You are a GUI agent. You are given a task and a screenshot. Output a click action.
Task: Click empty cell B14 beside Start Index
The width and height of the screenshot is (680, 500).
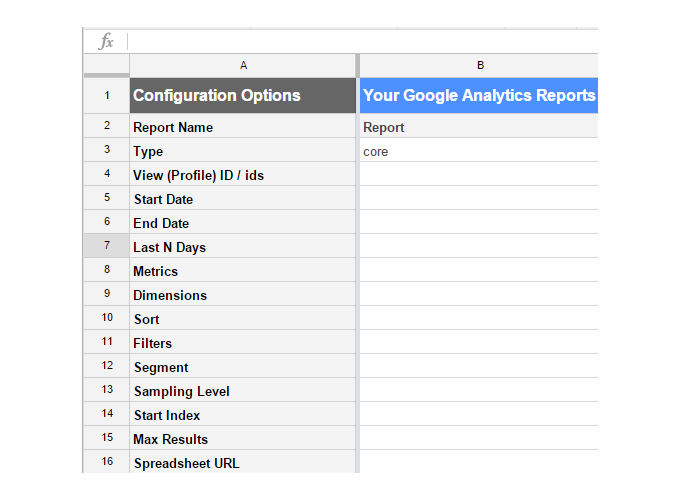pyautogui.click(x=479, y=415)
